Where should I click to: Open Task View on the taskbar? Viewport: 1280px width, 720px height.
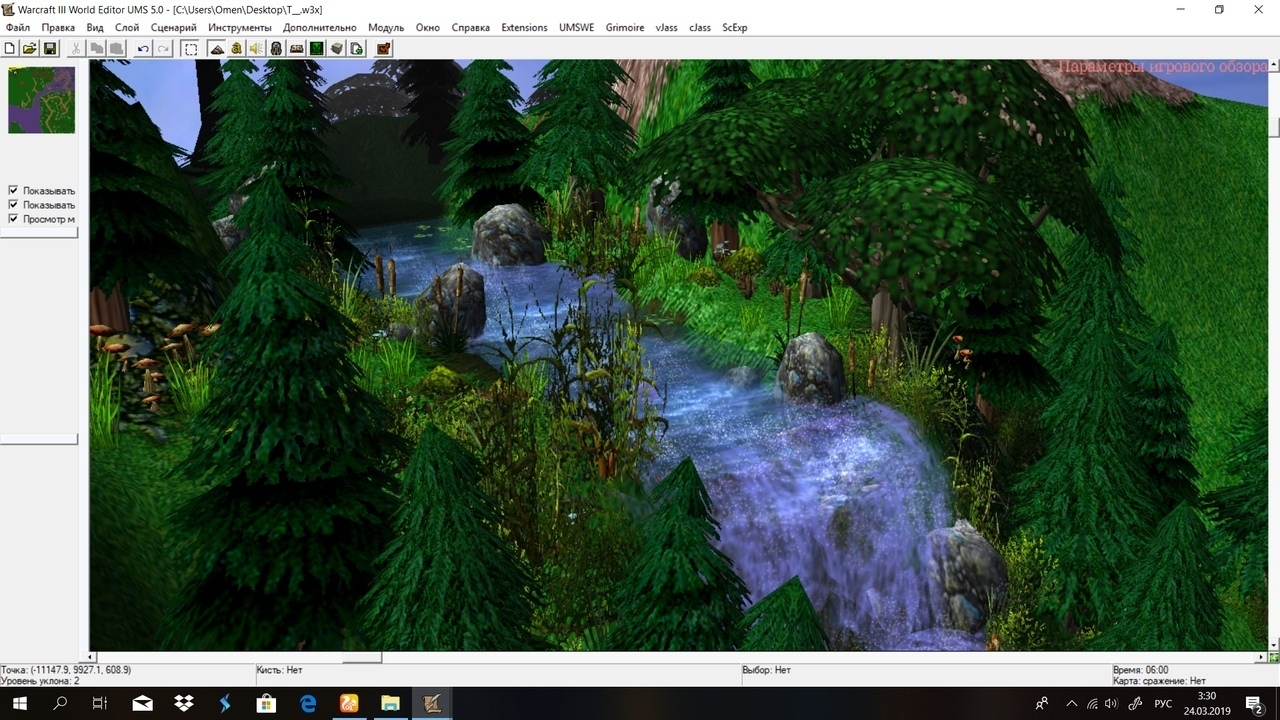[100, 704]
